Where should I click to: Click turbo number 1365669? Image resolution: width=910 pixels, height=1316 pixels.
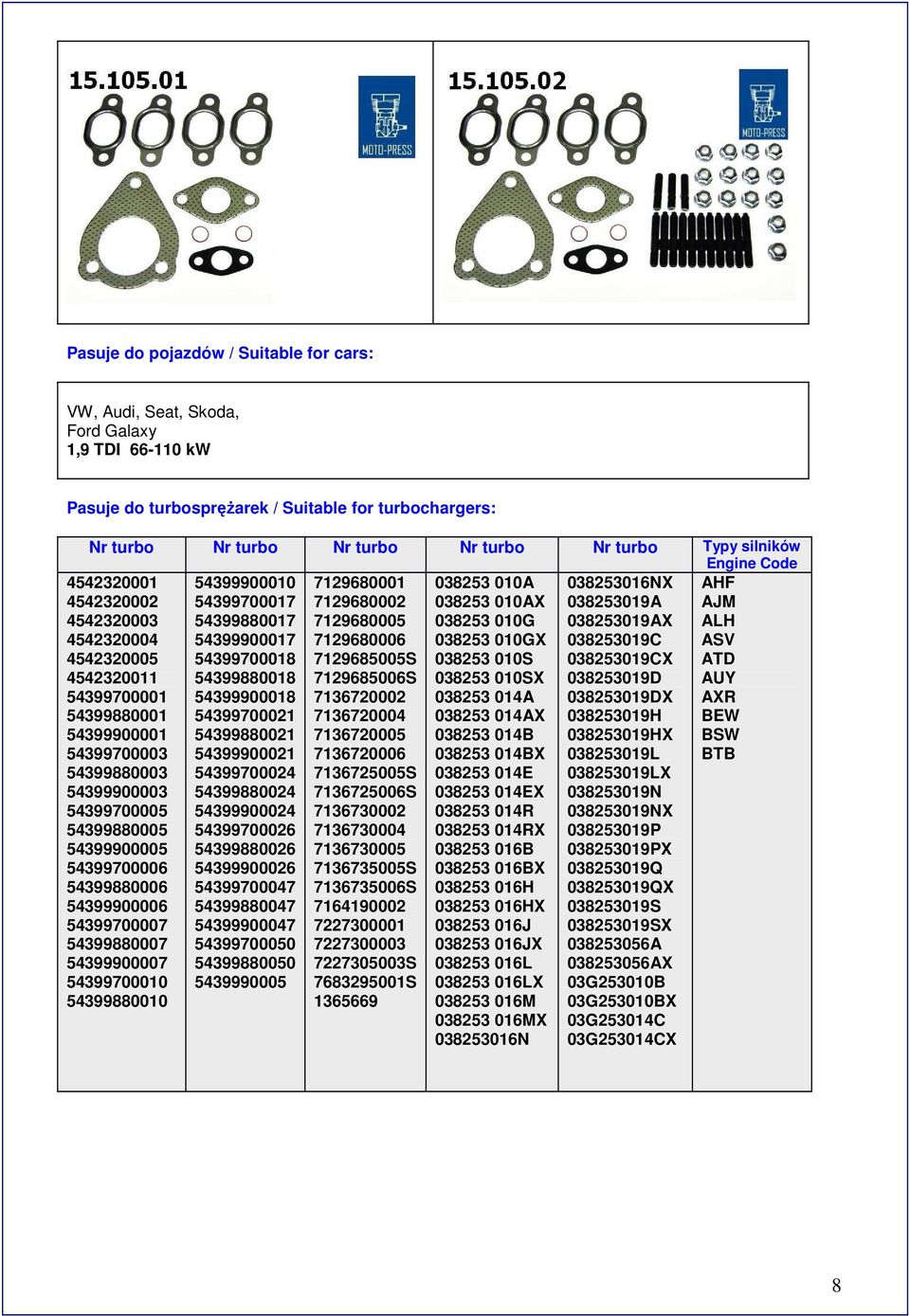pyautogui.click(x=346, y=1001)
